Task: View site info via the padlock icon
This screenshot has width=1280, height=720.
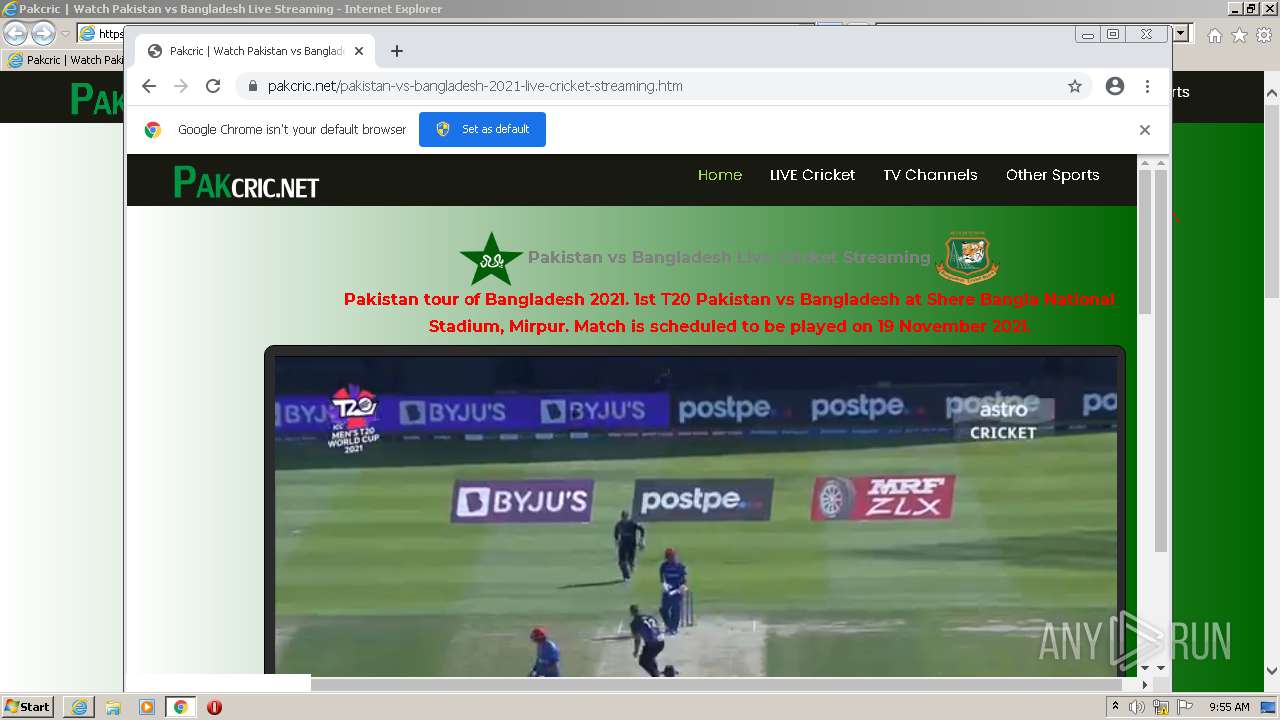Action: coord(252,86)
